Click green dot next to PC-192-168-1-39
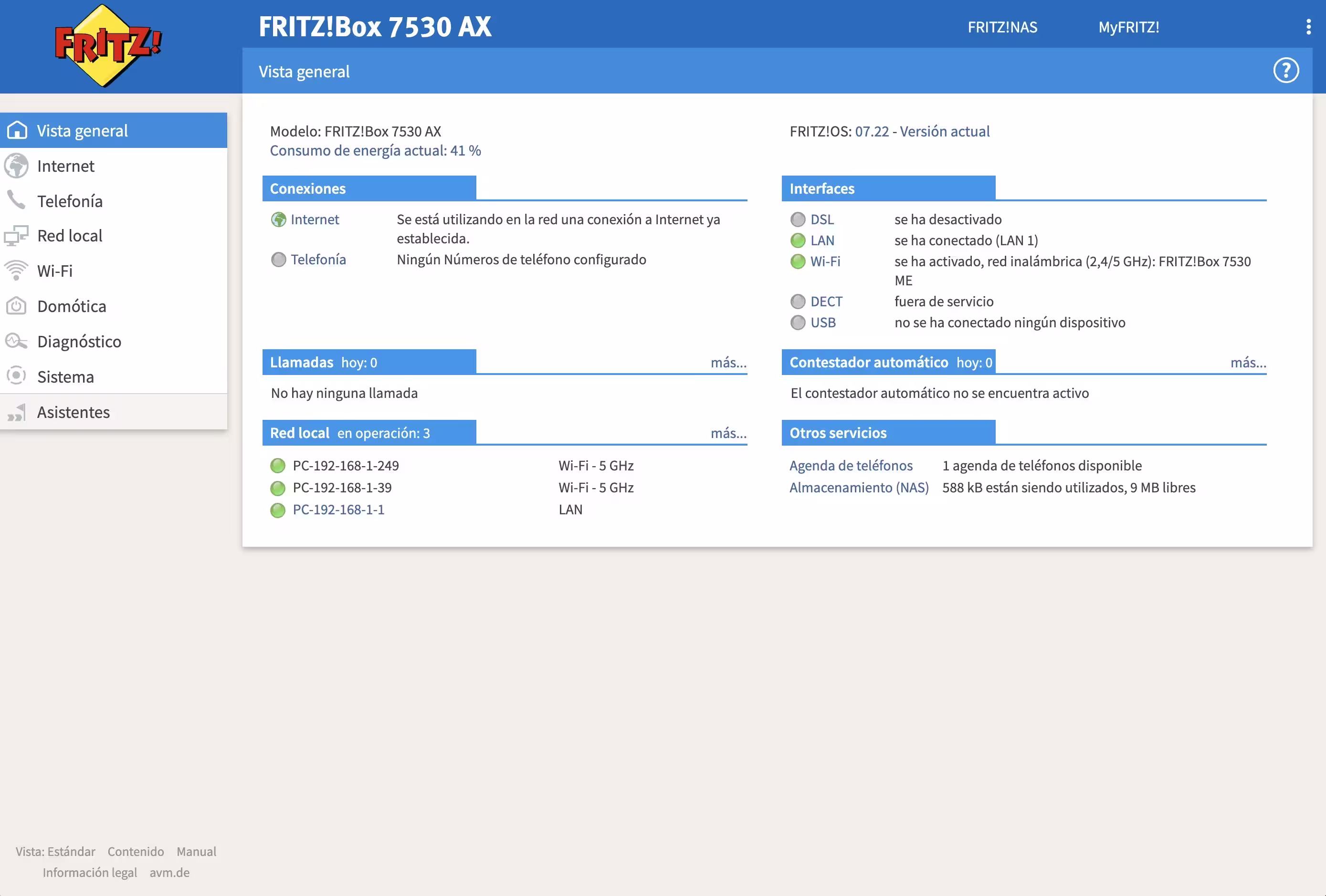The width and height of the screenshot is (1326, 896). 278,488
